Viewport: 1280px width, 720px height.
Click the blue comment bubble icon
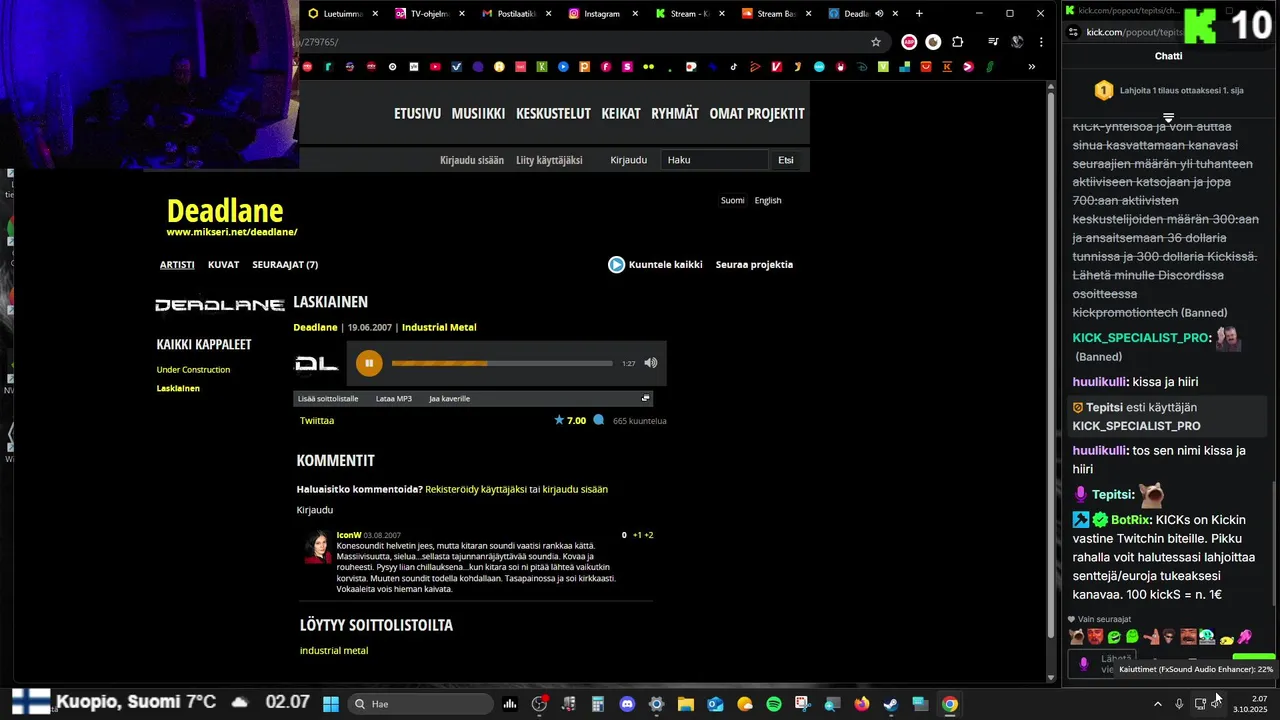pyautogui.click(x=599, y=420)
